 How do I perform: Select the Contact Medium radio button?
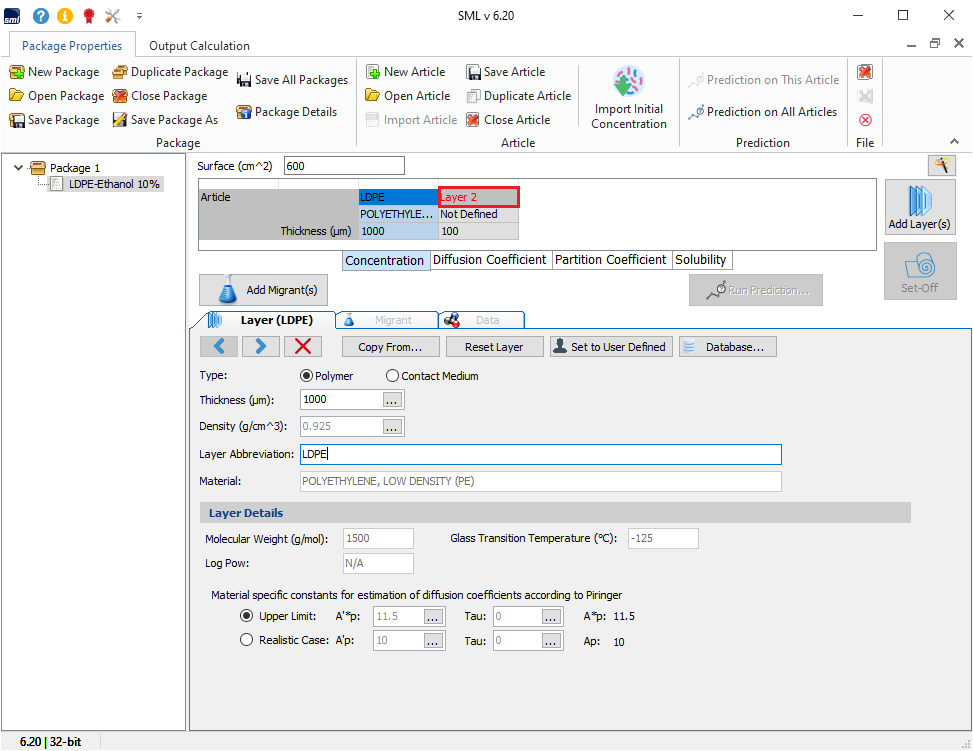[393, 376]
